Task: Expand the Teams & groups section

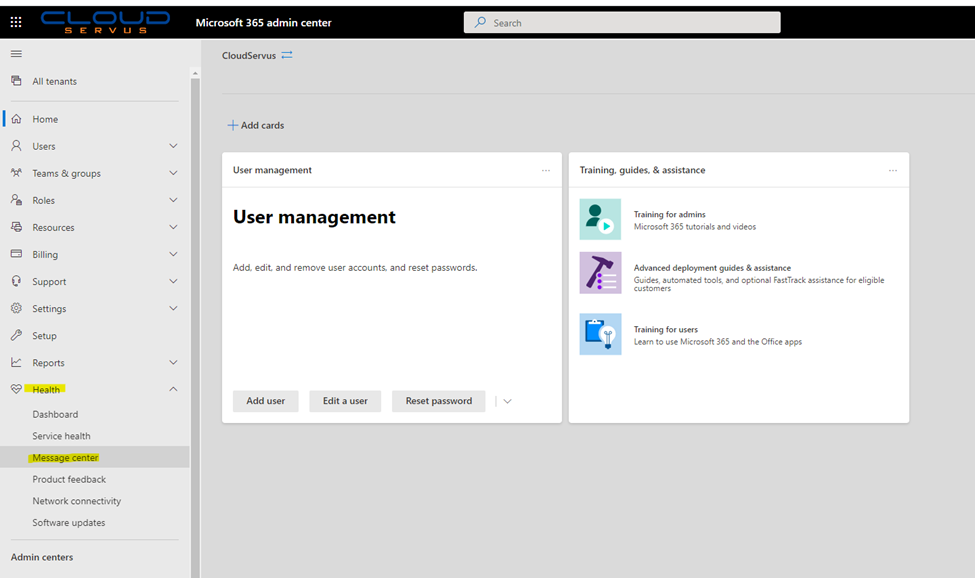Action: pos(172,172)
